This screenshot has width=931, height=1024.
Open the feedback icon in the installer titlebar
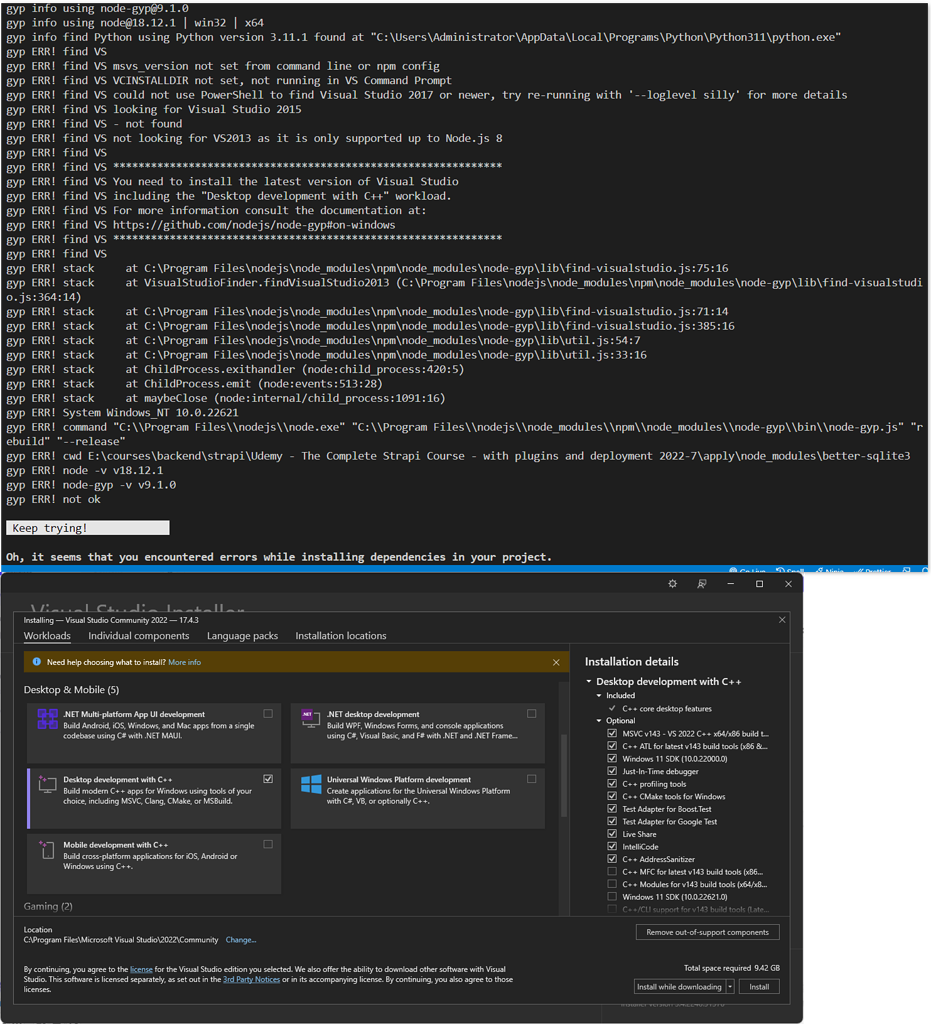pyautogui.click(x=702, y=583)
